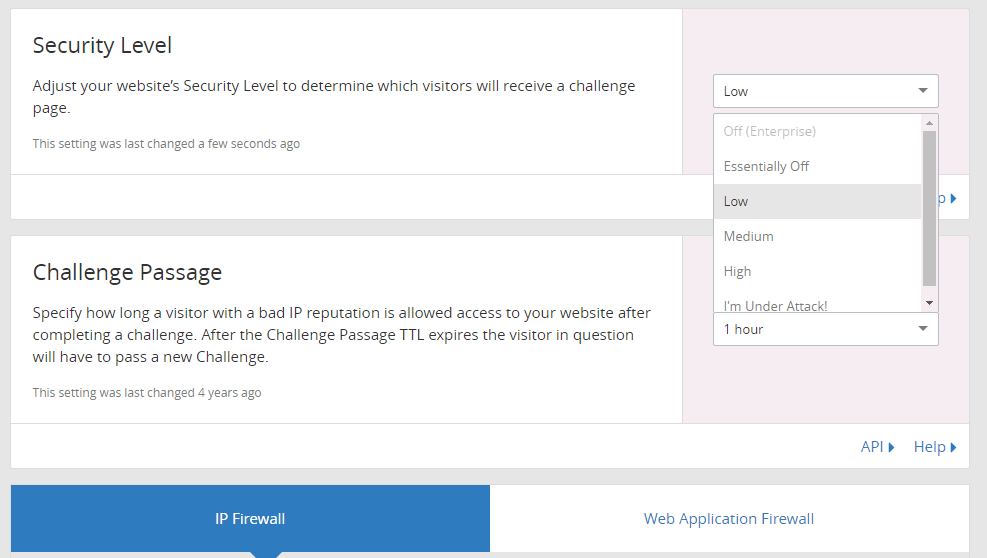Screen dimensions: 987x558
Task: Click the caret on the 1 hour selector
Action: click(922, 329)
